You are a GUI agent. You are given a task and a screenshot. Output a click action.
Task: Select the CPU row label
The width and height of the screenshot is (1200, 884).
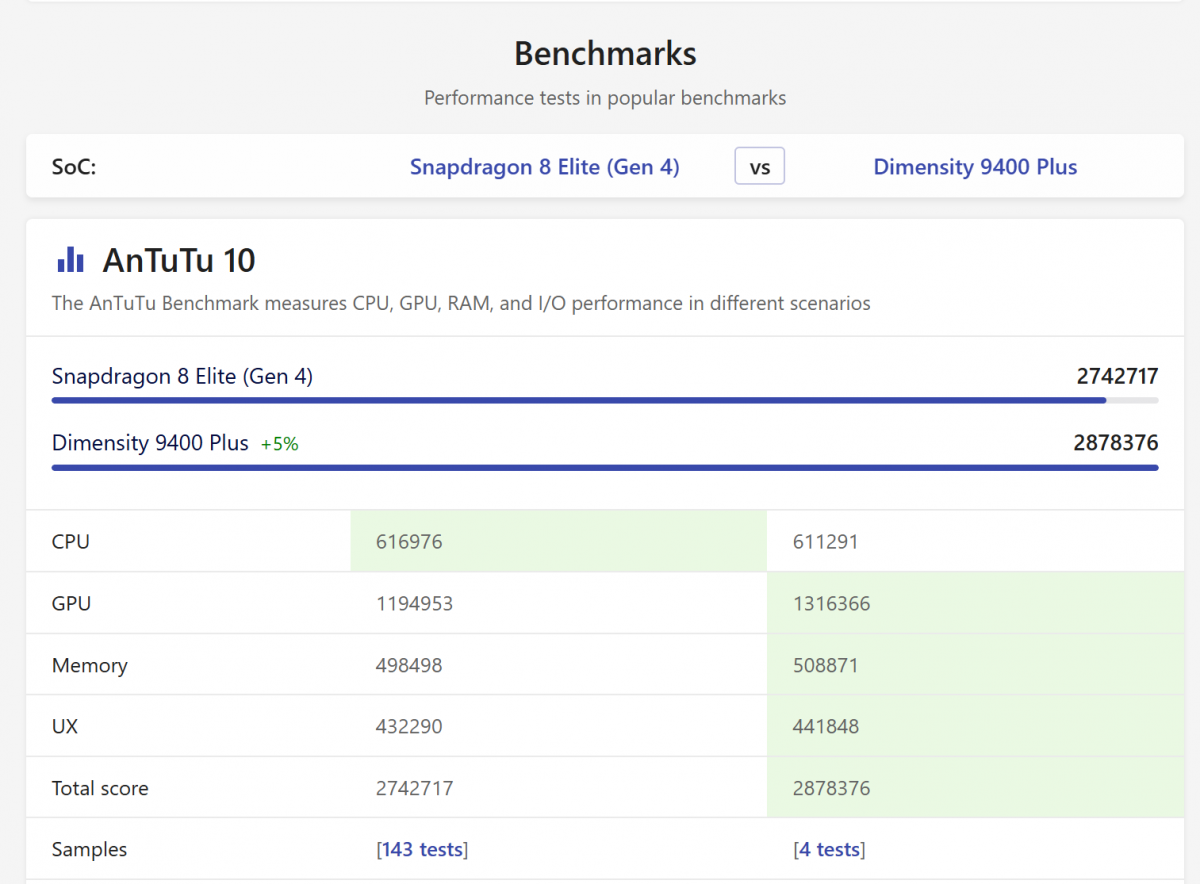[70, 541]
